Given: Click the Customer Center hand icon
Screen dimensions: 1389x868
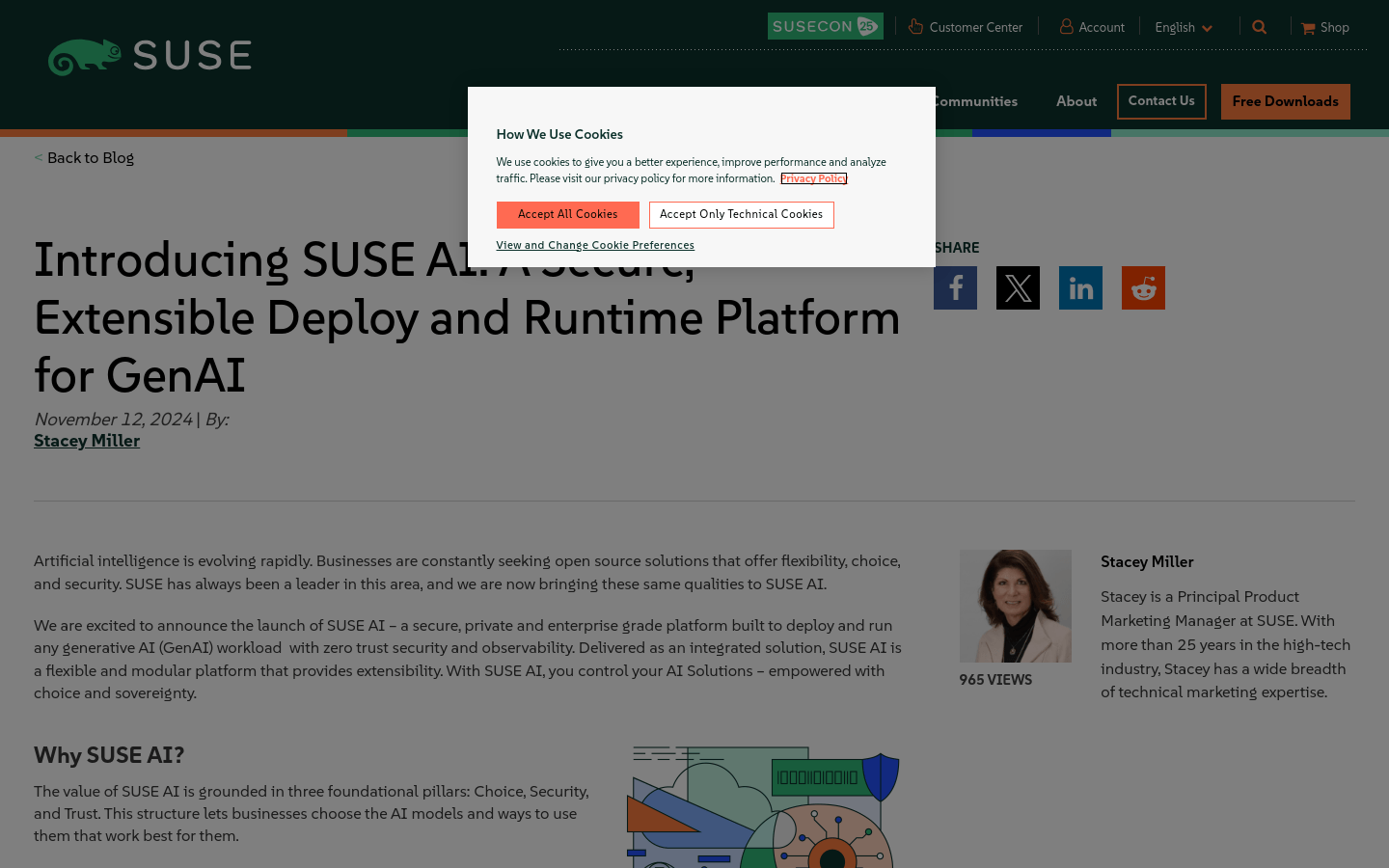Looking at the screenshot, I should [915, 26].
